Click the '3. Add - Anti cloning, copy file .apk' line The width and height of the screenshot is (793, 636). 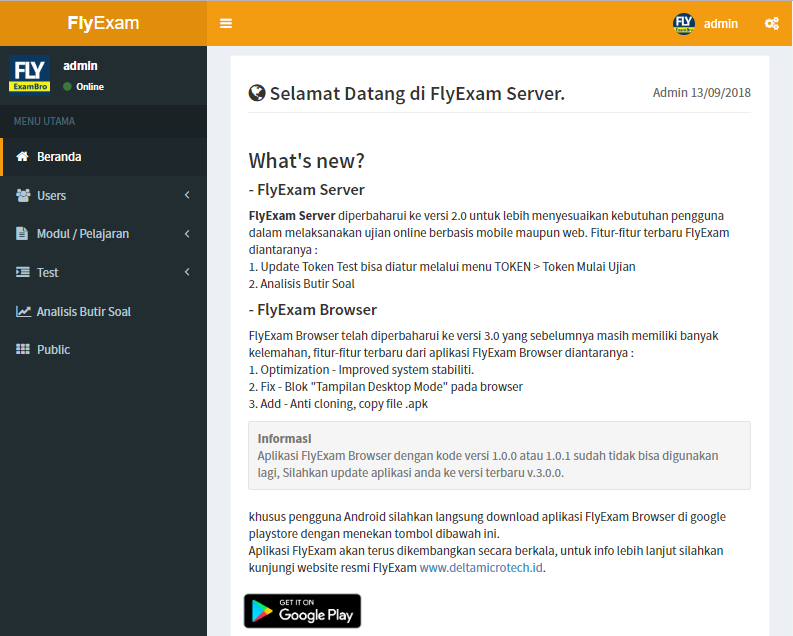click(x=338, y=403)
